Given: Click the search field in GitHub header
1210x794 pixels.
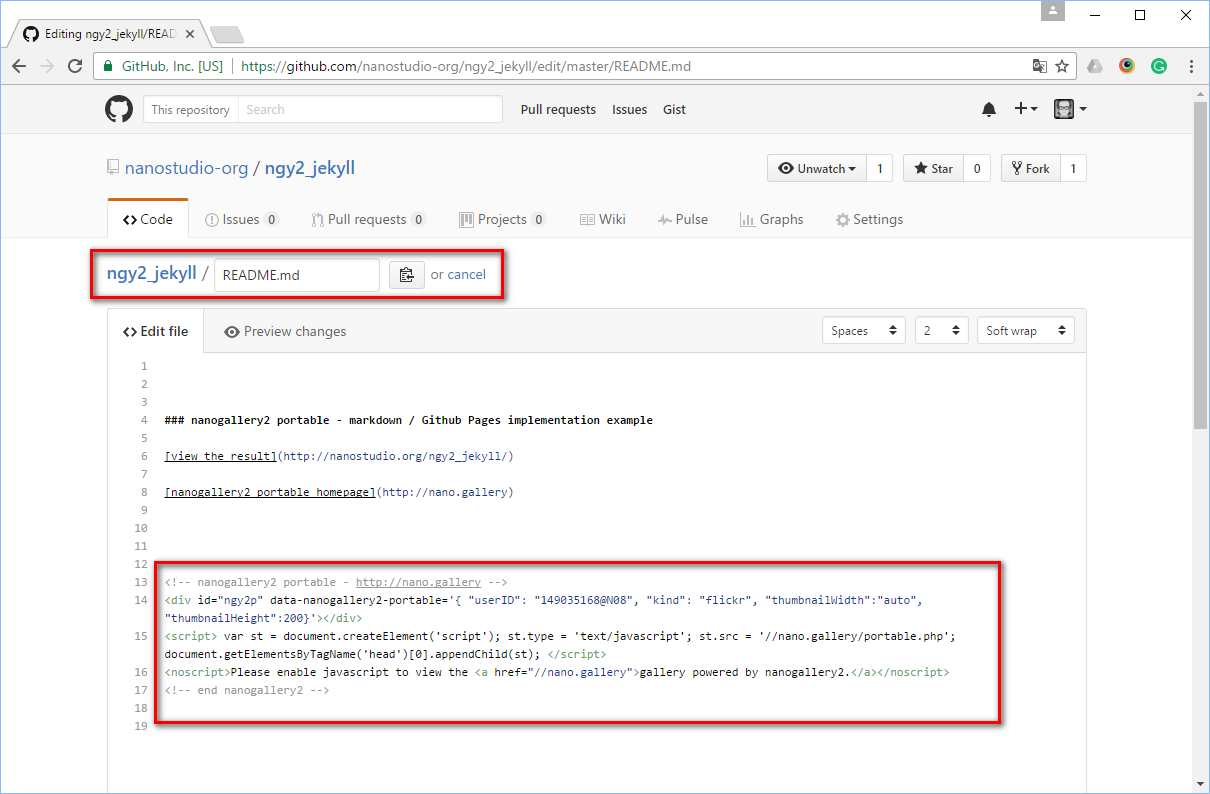Looking at the screenshot, I should (370, 109).
